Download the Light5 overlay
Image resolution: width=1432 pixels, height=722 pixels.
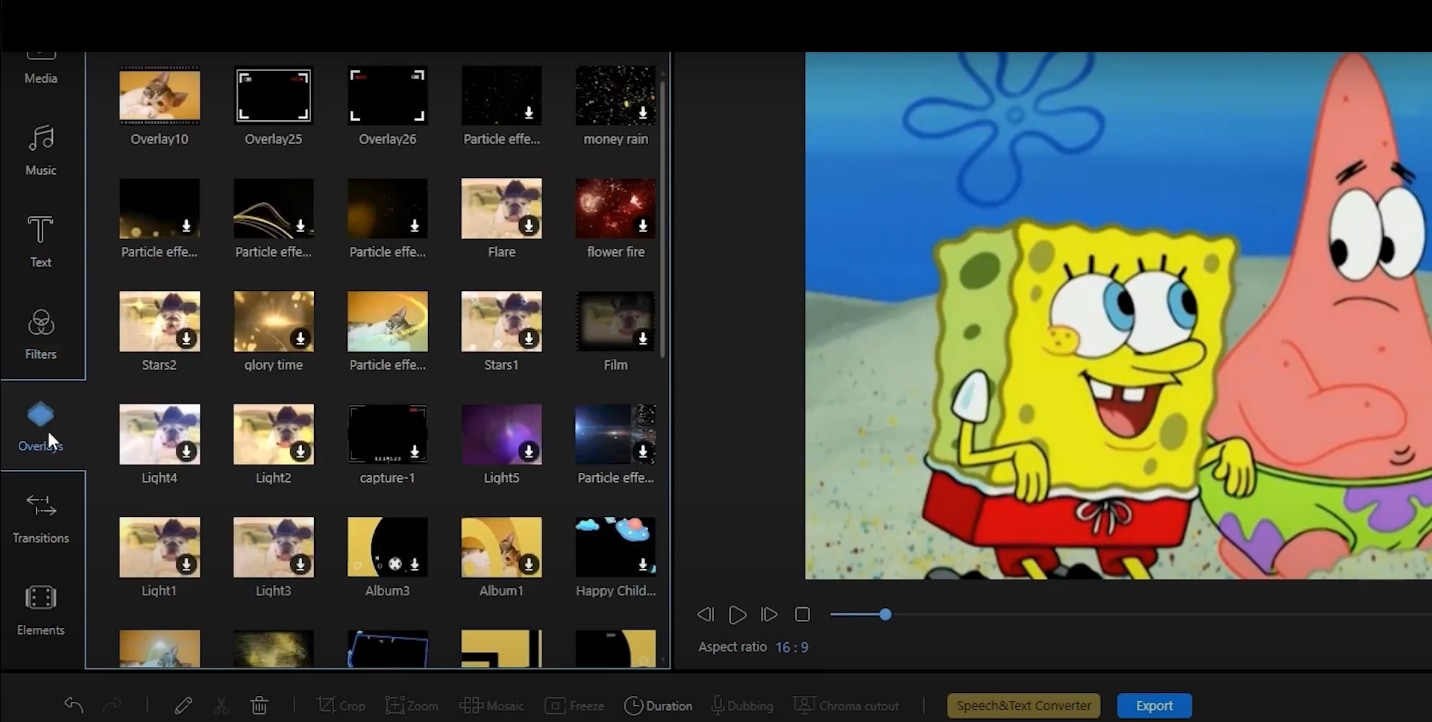(x=529, y=453)
